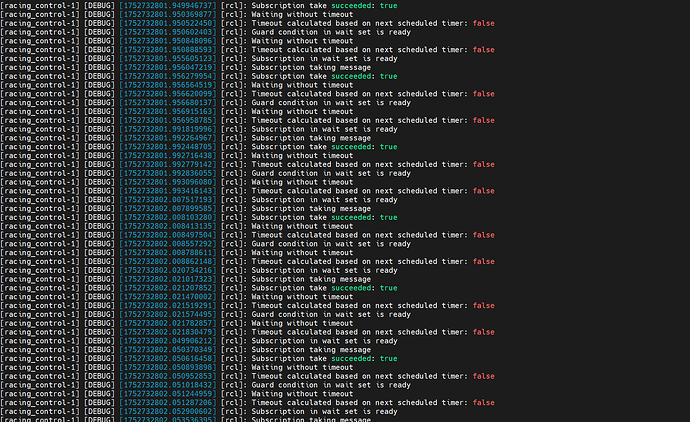Click the timestamp 1752732801.991819996

pos(167,129)
